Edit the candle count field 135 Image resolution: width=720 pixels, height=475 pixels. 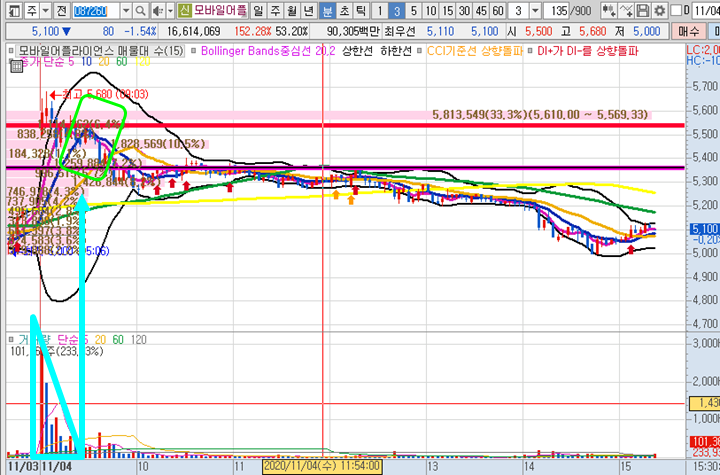pyautogui.click(x=559, y=10)
